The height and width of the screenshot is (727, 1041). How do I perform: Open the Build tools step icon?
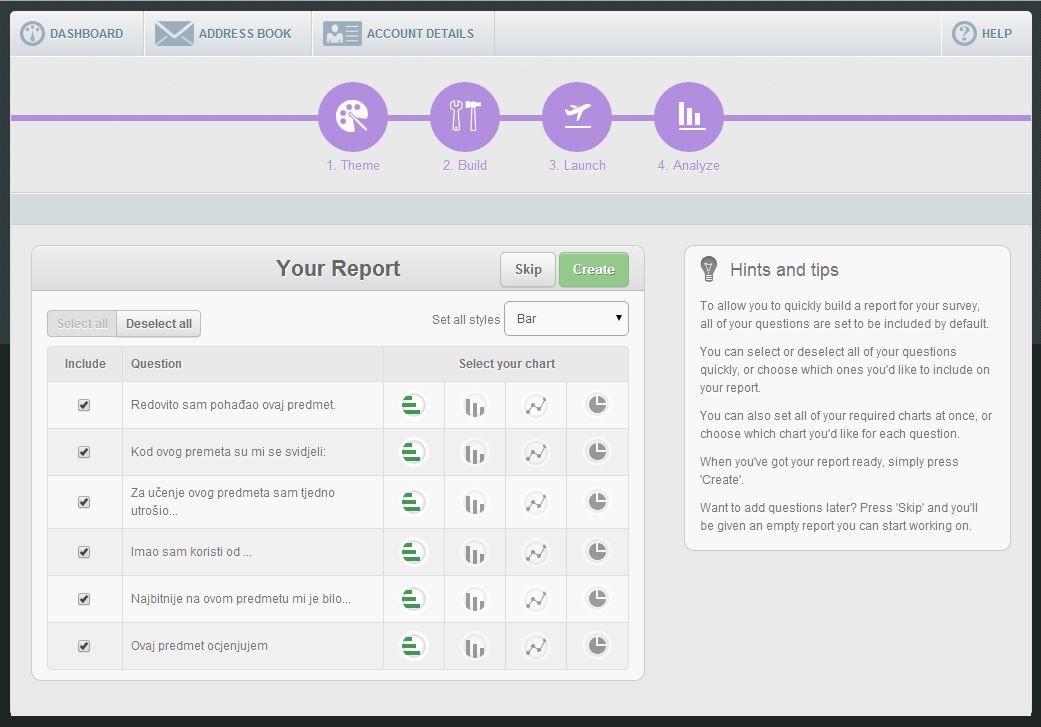coord(464,117)
